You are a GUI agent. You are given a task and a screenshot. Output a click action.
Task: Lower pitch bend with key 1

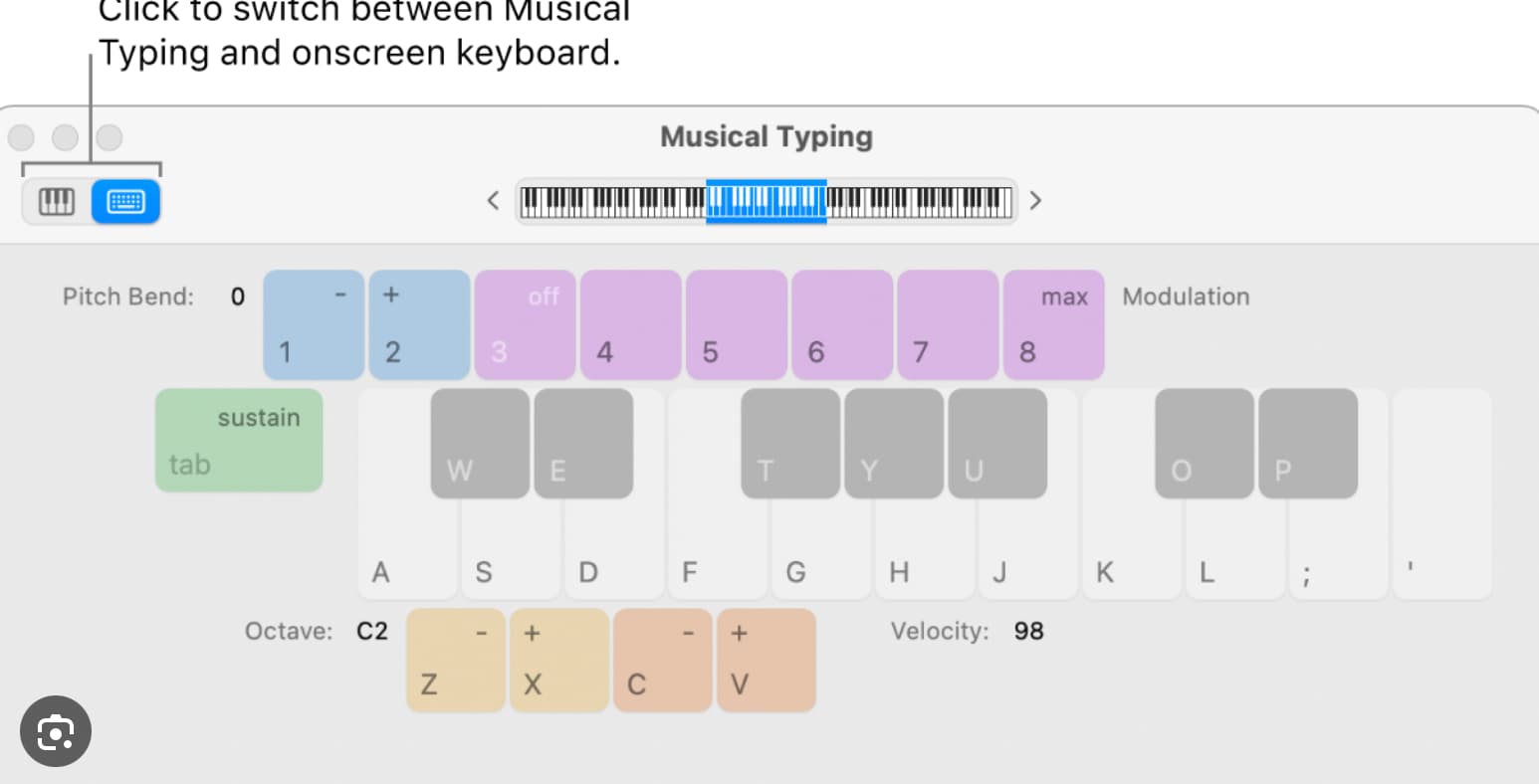[x=314, y=324]
